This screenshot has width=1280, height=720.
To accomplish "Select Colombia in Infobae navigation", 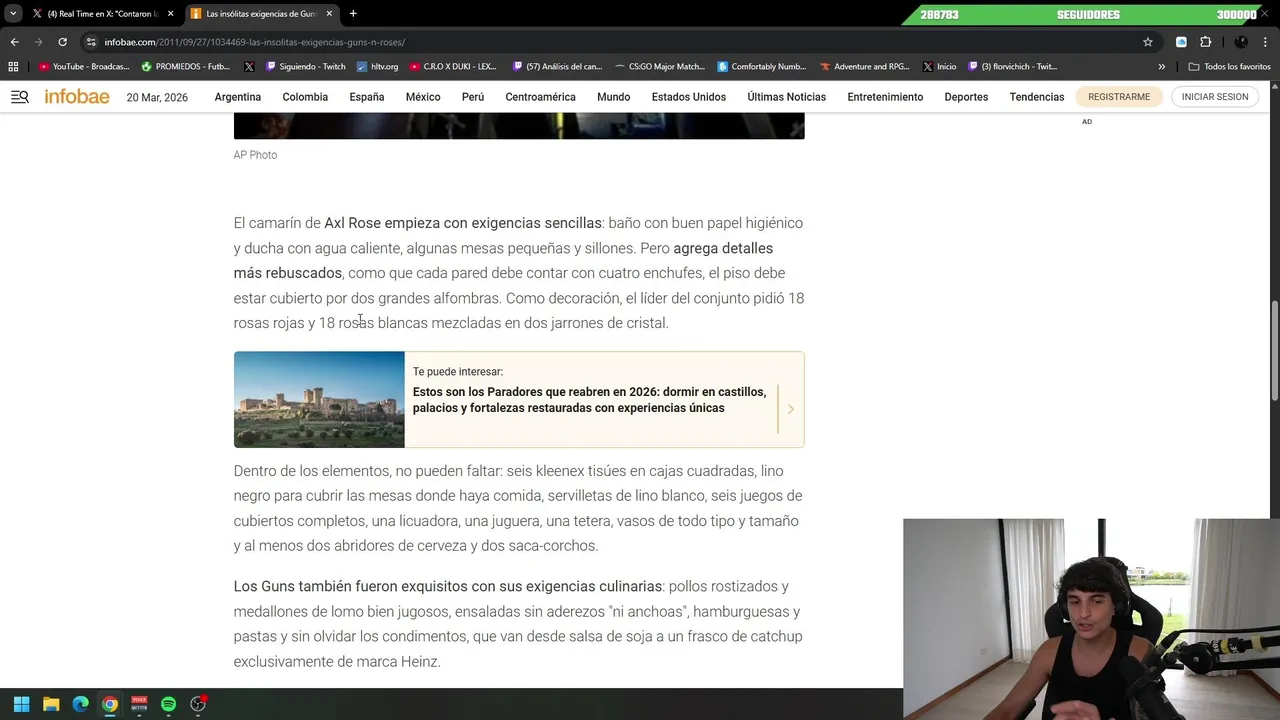I will pos(305,97).
